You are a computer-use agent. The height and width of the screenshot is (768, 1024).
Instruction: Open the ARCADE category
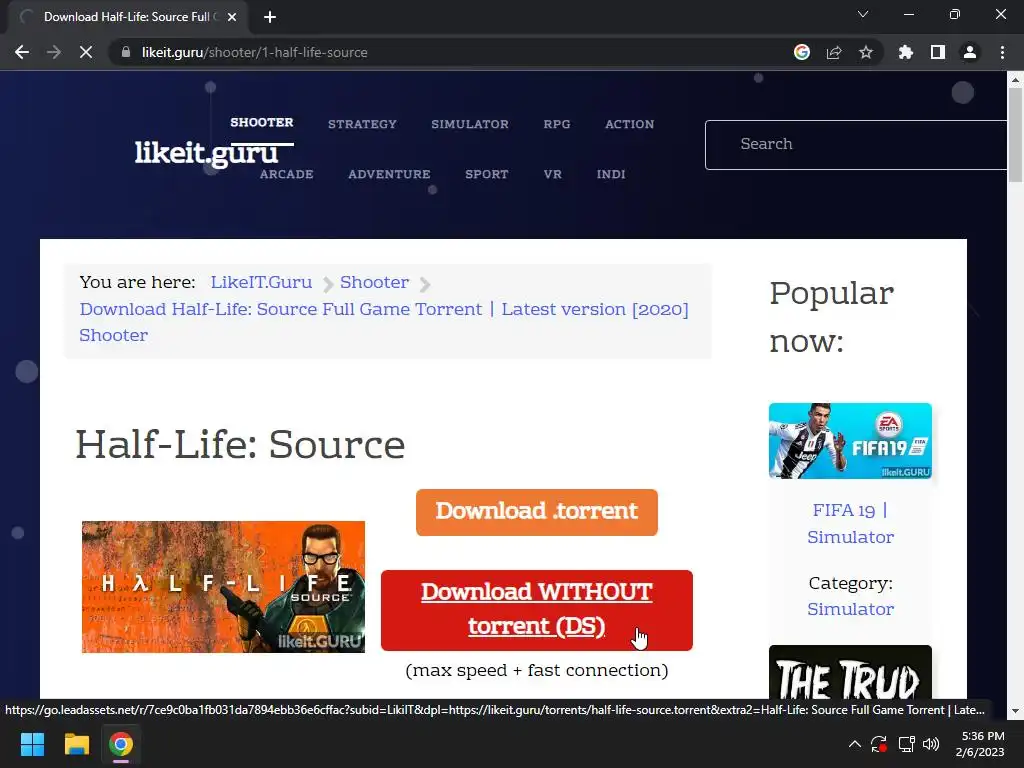[x=286, y=174]
